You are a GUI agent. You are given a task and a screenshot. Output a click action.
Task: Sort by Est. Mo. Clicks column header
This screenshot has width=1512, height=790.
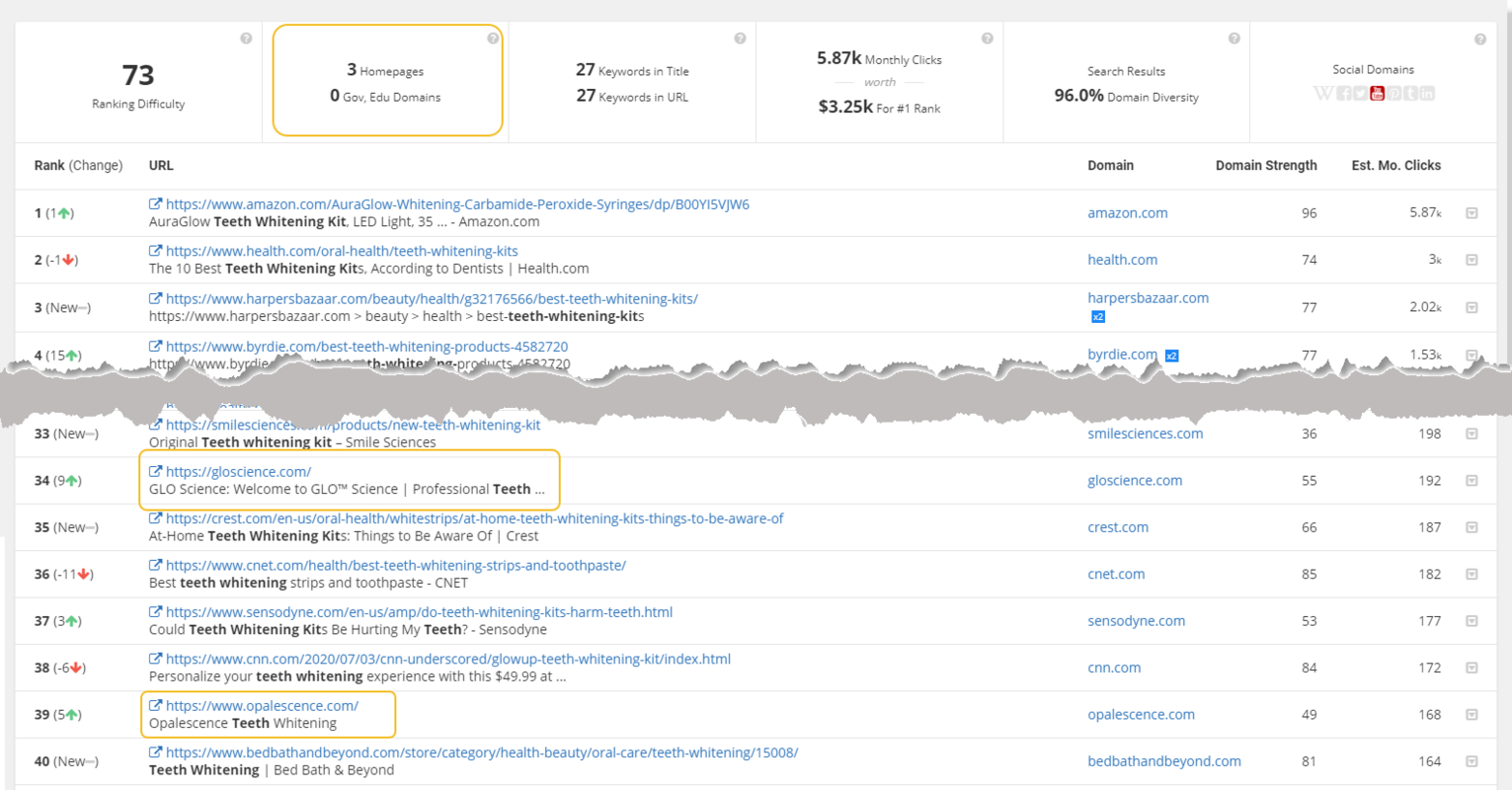[x=1395, y=166]
